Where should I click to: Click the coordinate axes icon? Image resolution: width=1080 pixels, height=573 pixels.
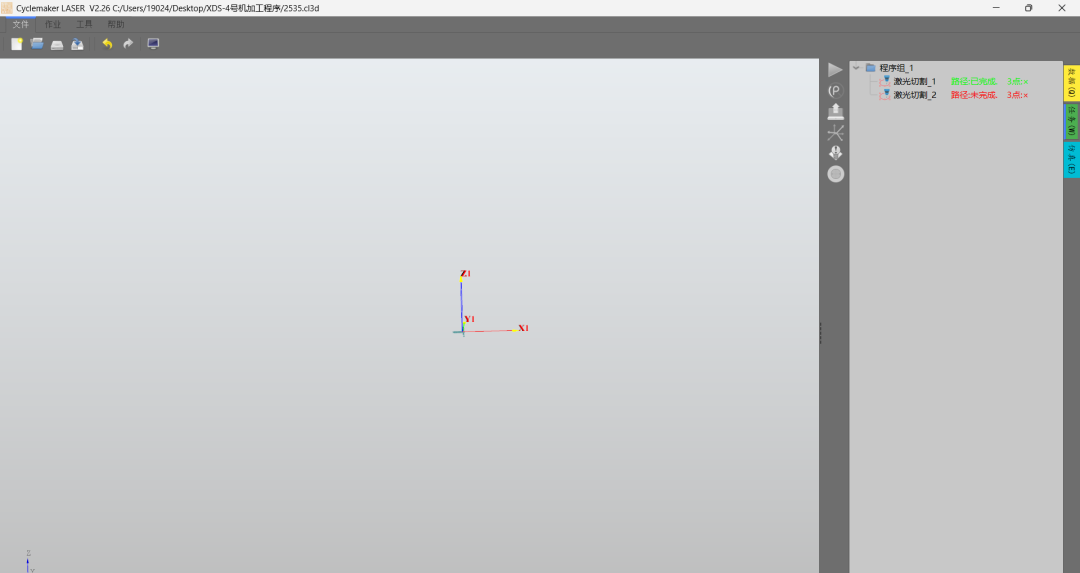835,132
